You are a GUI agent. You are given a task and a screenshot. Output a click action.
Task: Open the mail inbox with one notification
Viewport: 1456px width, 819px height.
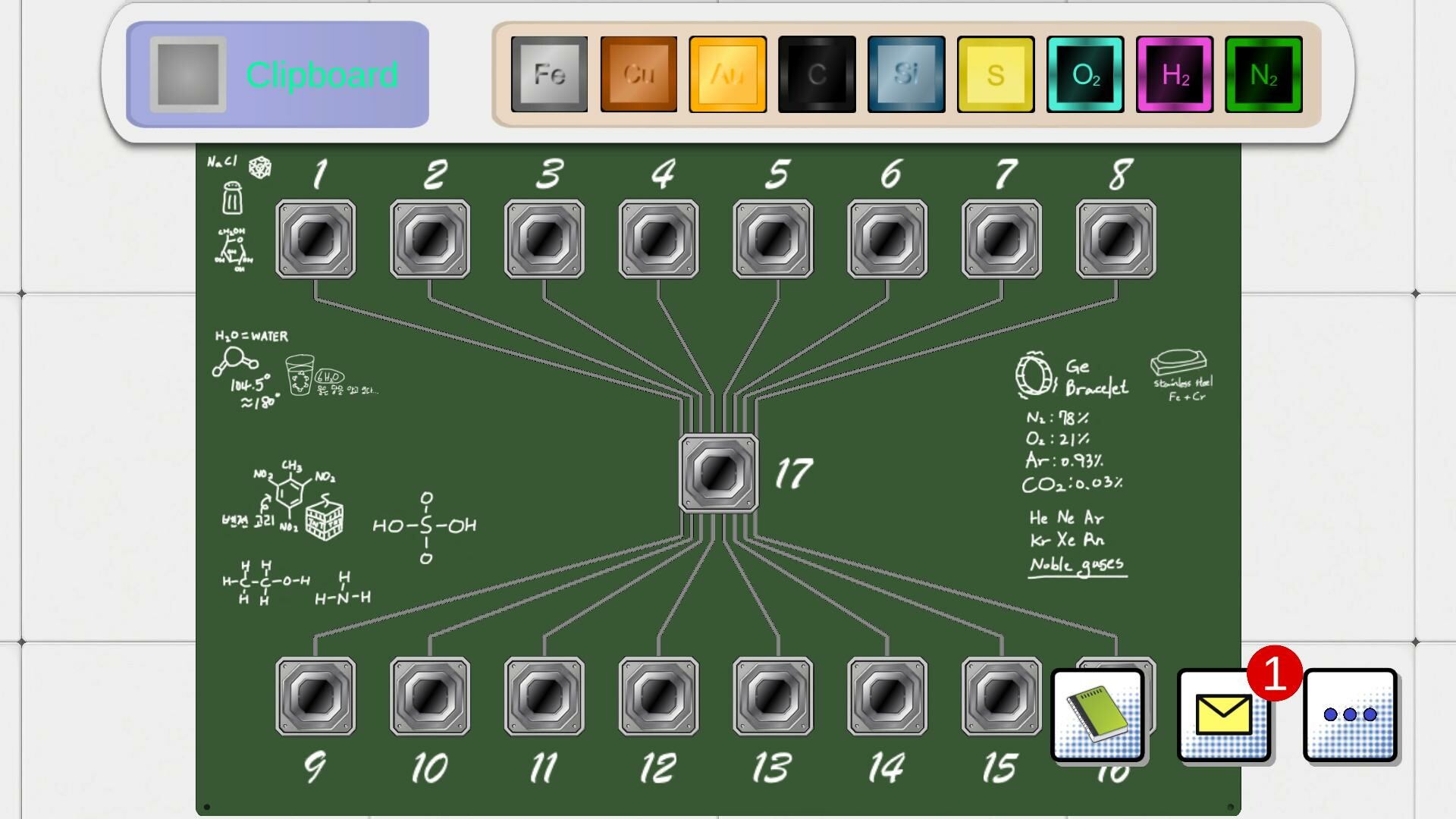point(1223,715)
